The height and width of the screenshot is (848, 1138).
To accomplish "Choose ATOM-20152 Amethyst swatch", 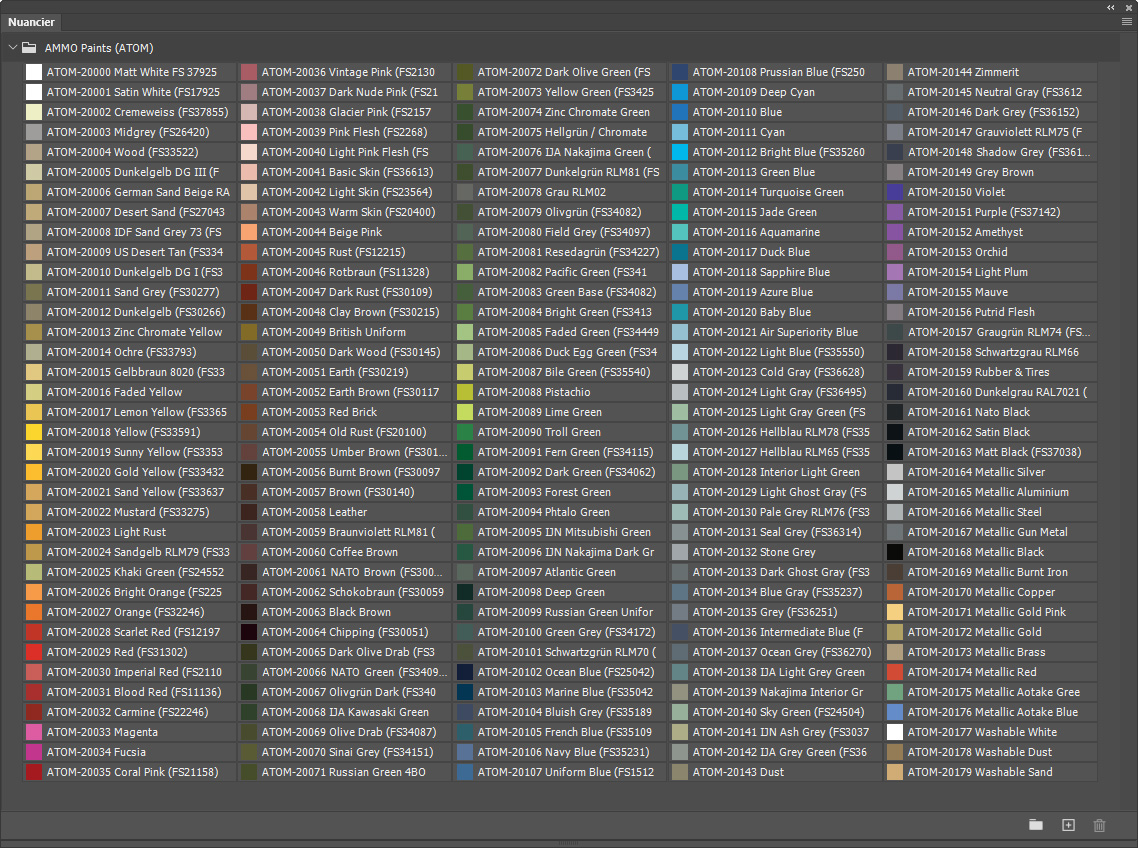I will click(895, 232).
